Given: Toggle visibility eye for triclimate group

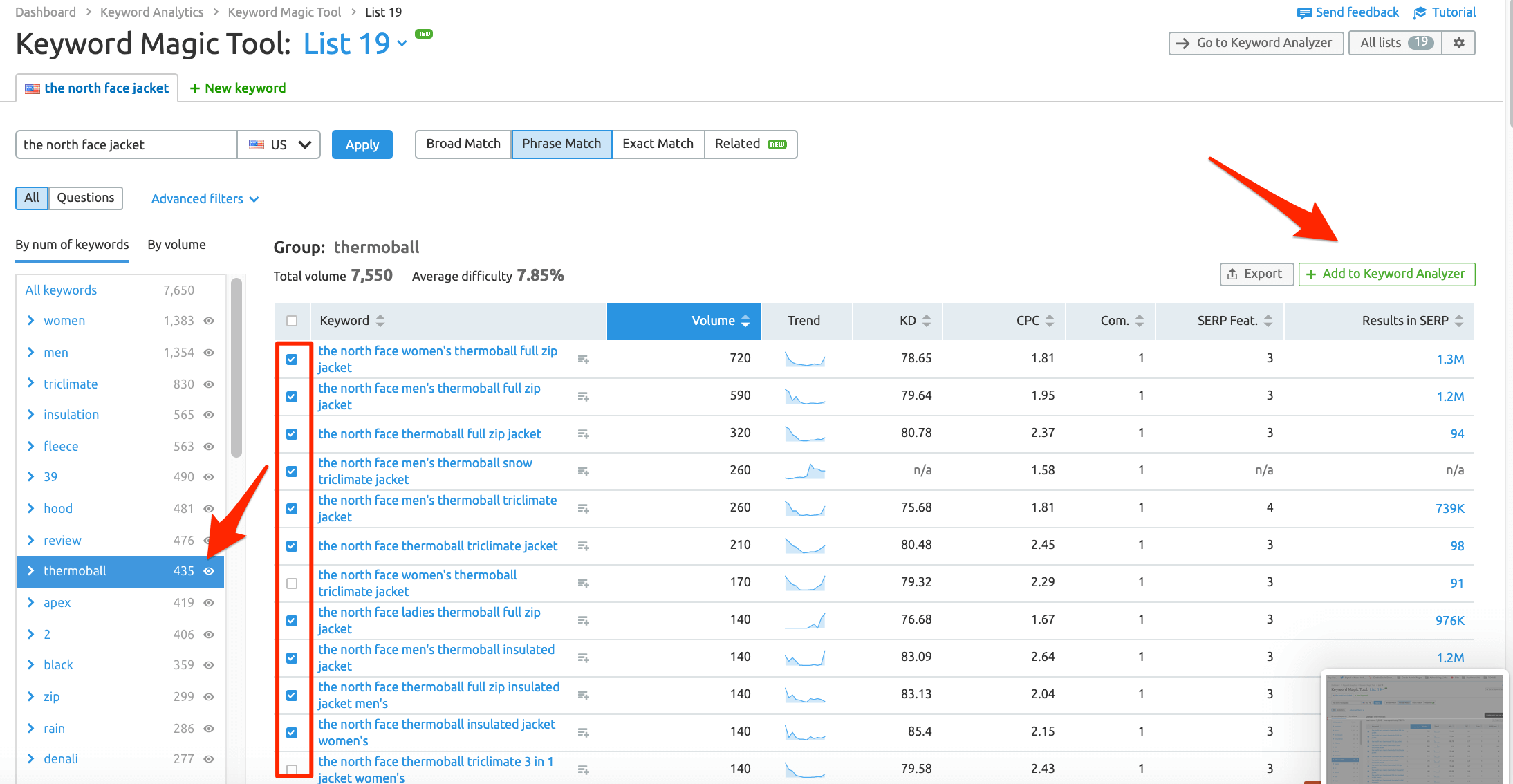Looking at the screenshot, I should tap(209, 384).
